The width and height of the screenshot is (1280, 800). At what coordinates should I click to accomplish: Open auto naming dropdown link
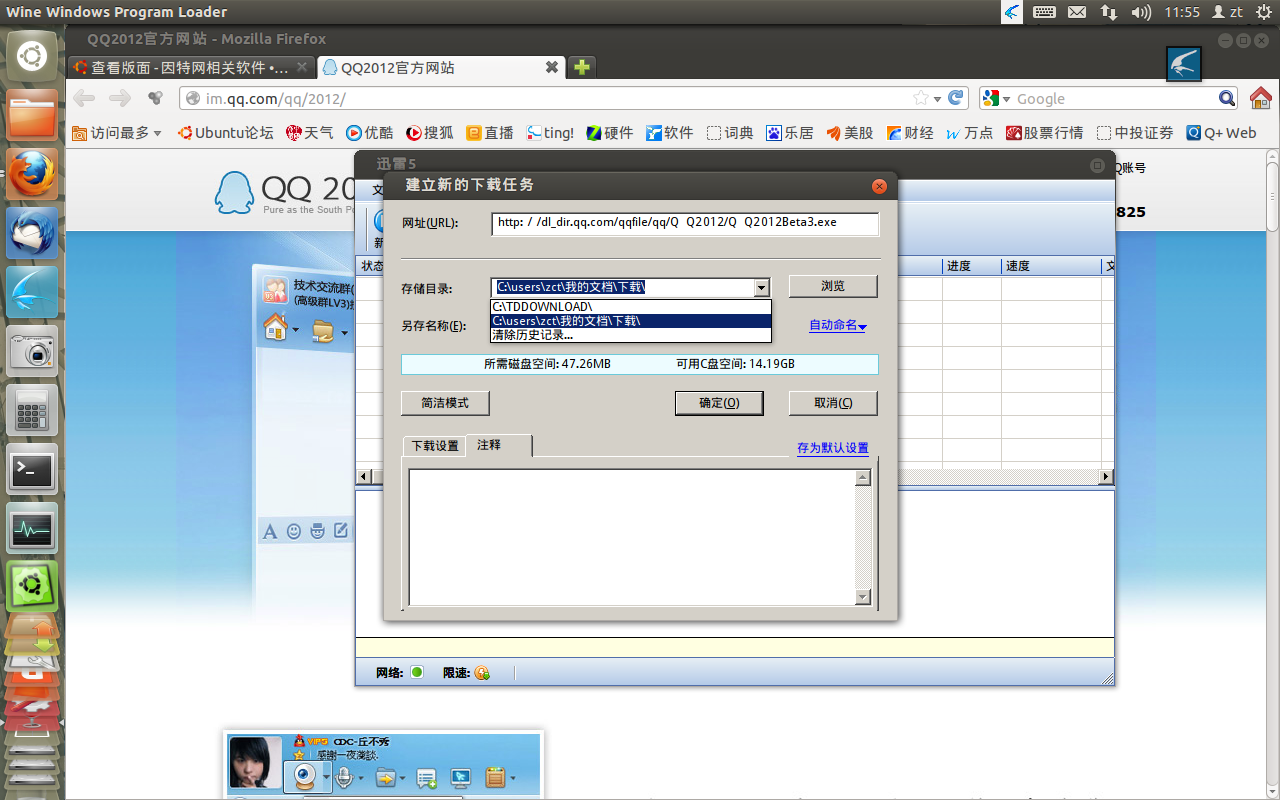coord(838,325)
